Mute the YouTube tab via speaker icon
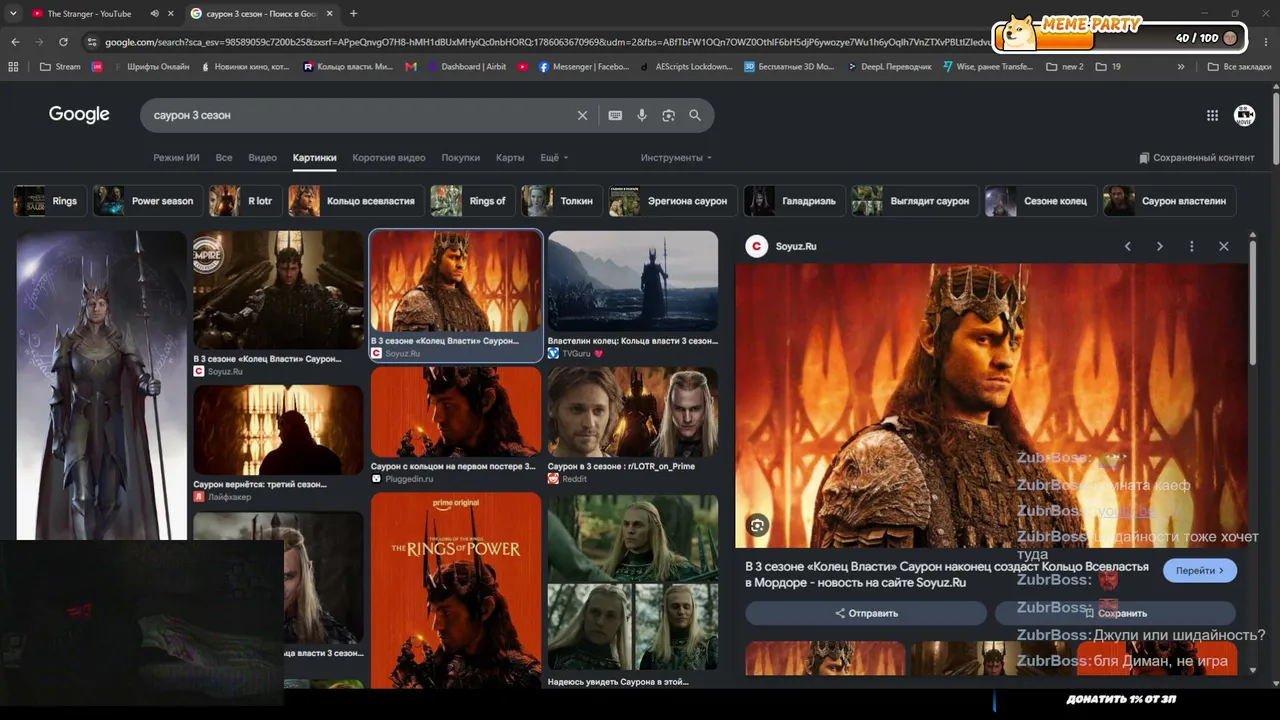 (154, 14)
